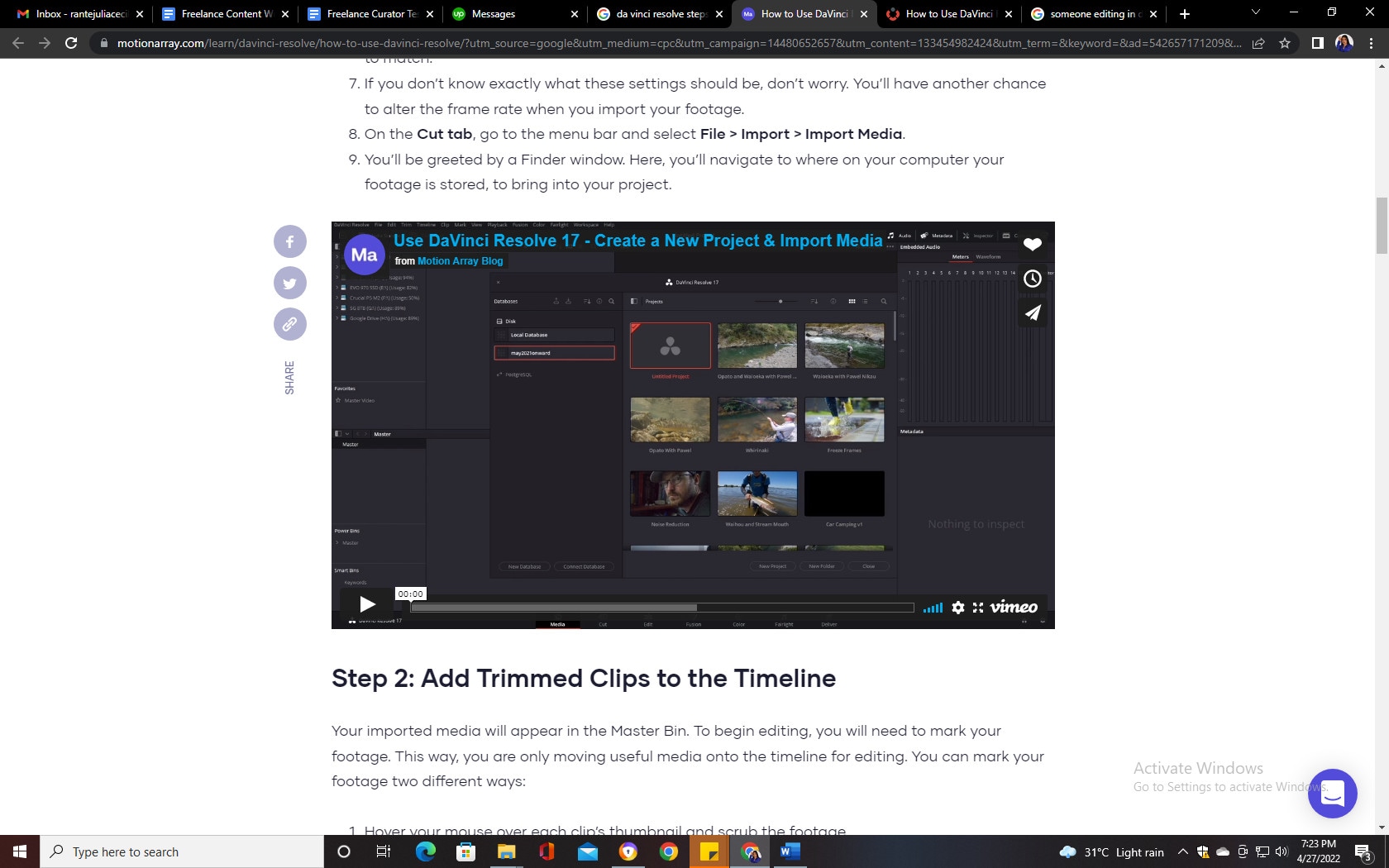This screenshot has width=1389, height=868.
Task: Open the Meet Now tray icon
Action: click(x=1243, y=852)
